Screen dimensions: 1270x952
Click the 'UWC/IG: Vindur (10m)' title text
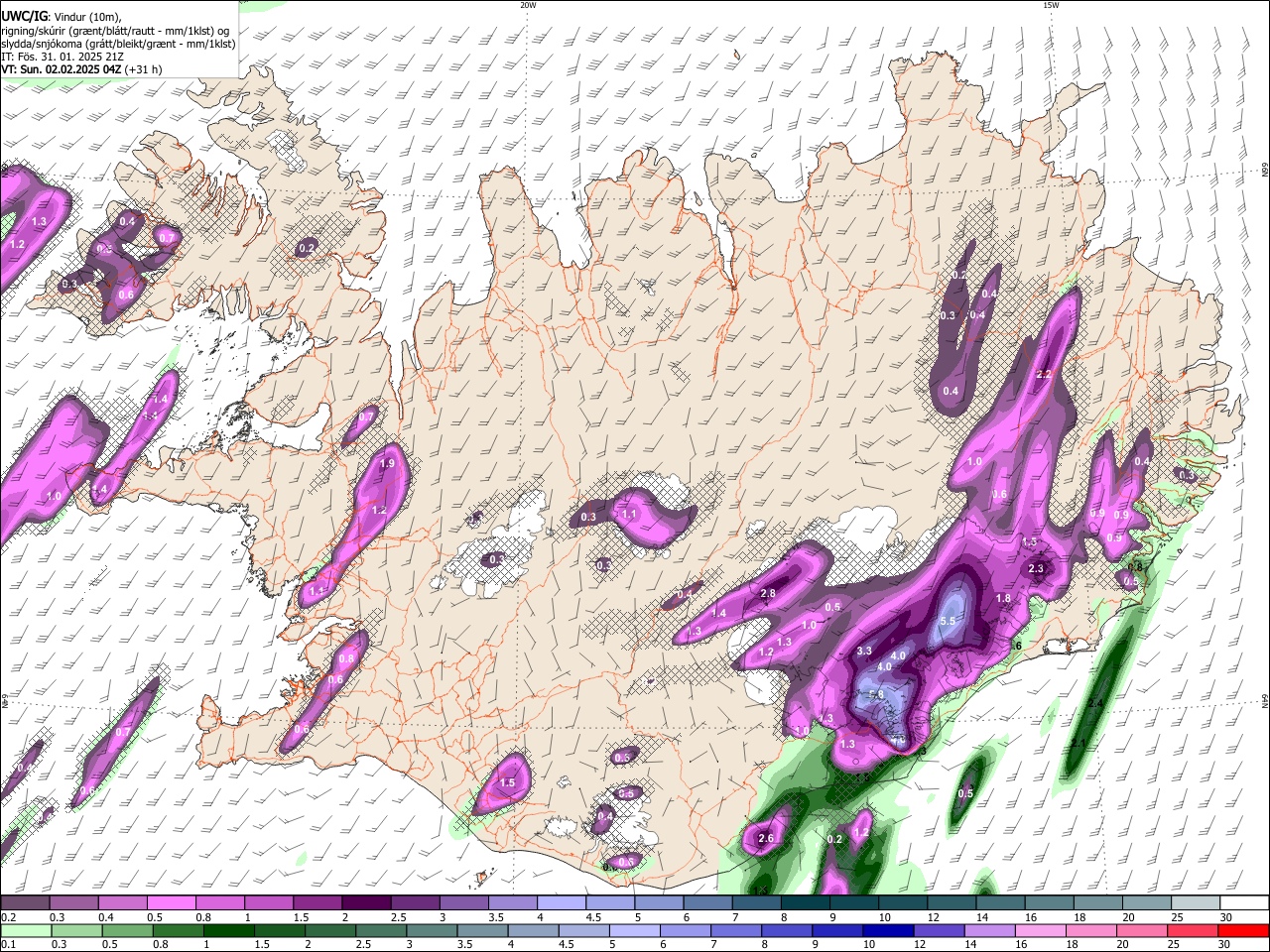[x=61, y=16]
